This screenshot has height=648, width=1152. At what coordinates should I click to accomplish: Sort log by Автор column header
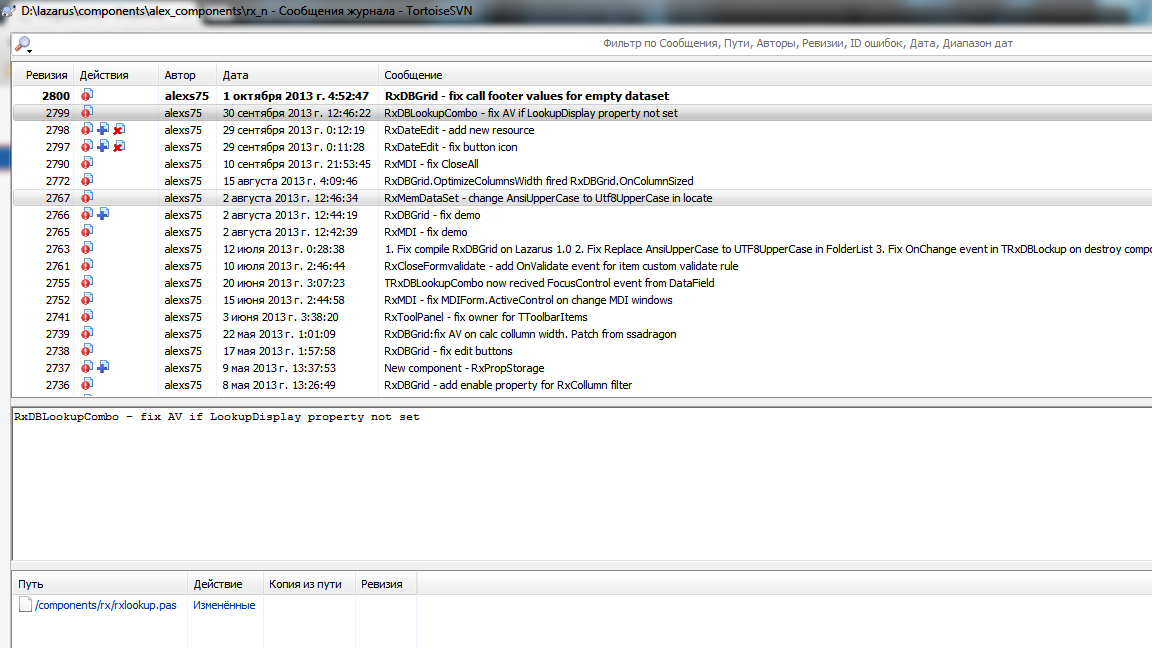(x=180, y=75)
